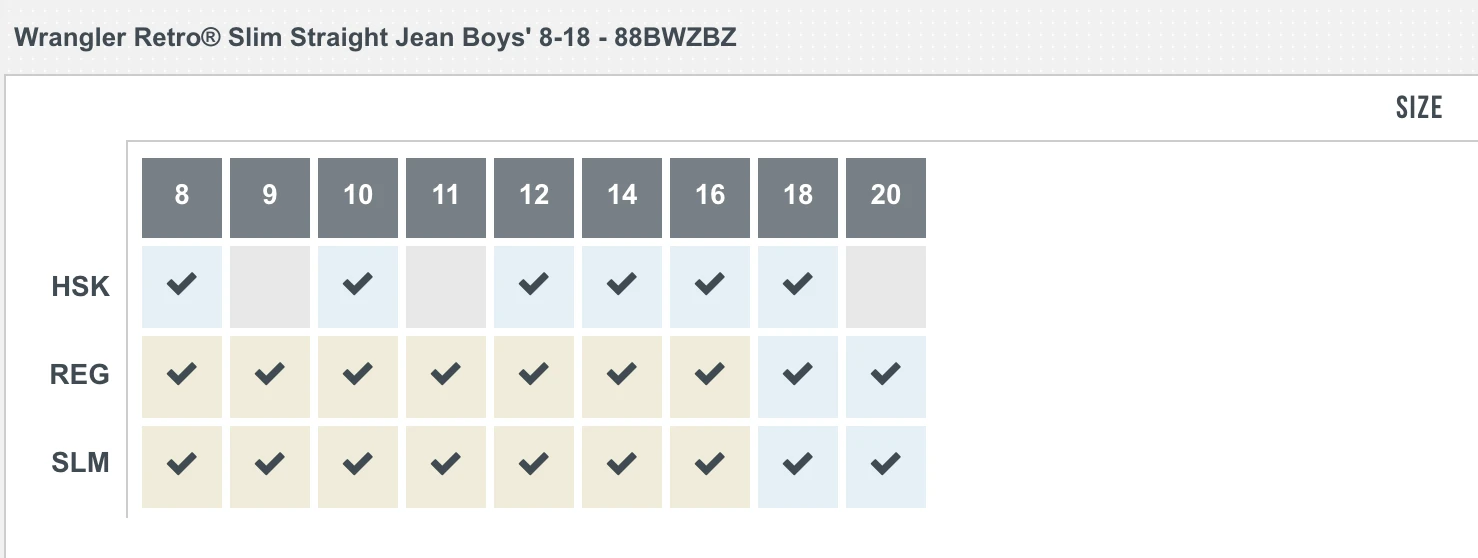The height and width of the screenshot is (558, 1478).
Task: Click the REG row label
Action: (x=80, y=376)
